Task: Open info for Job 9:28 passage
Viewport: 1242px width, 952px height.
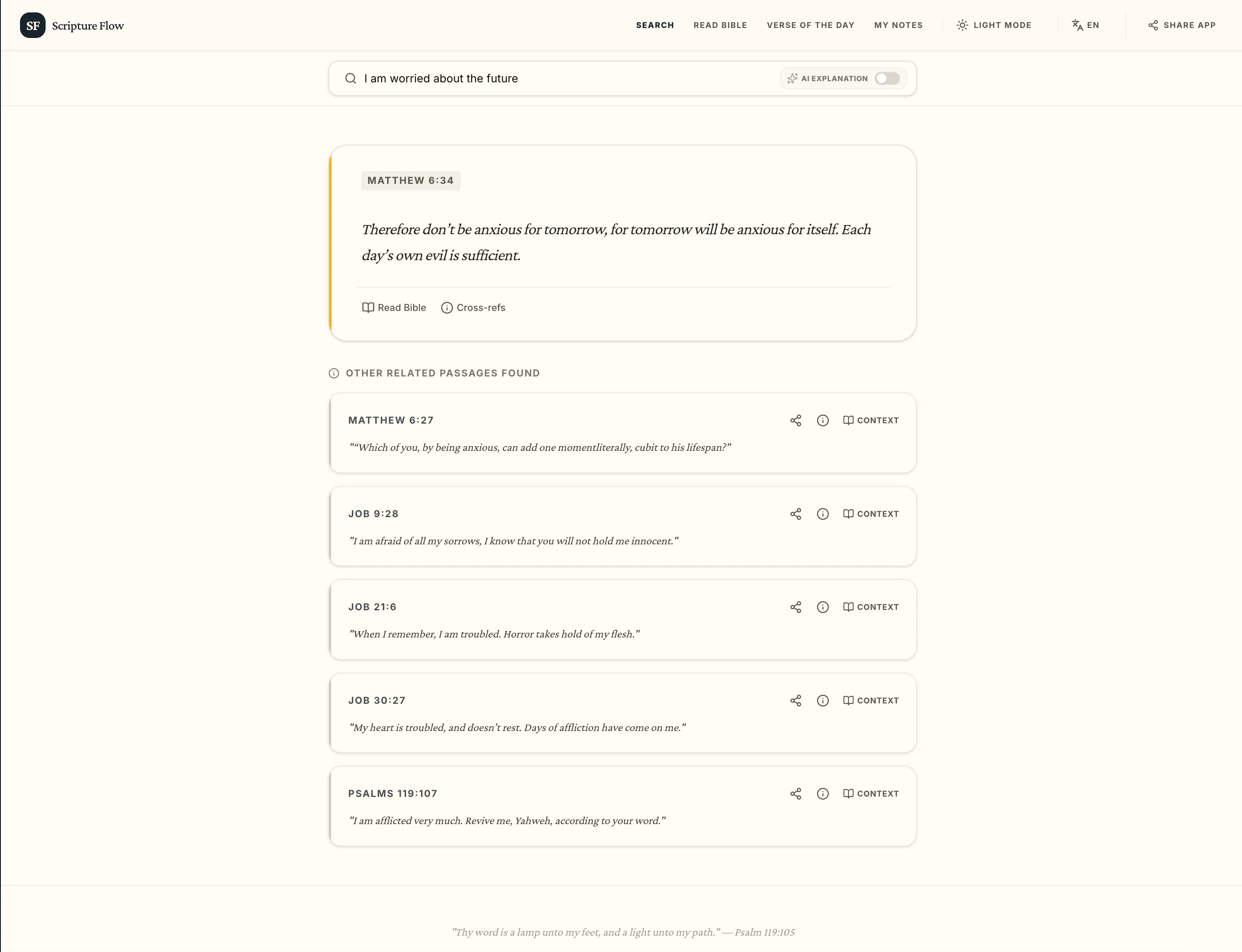Action: coord(823,514)
